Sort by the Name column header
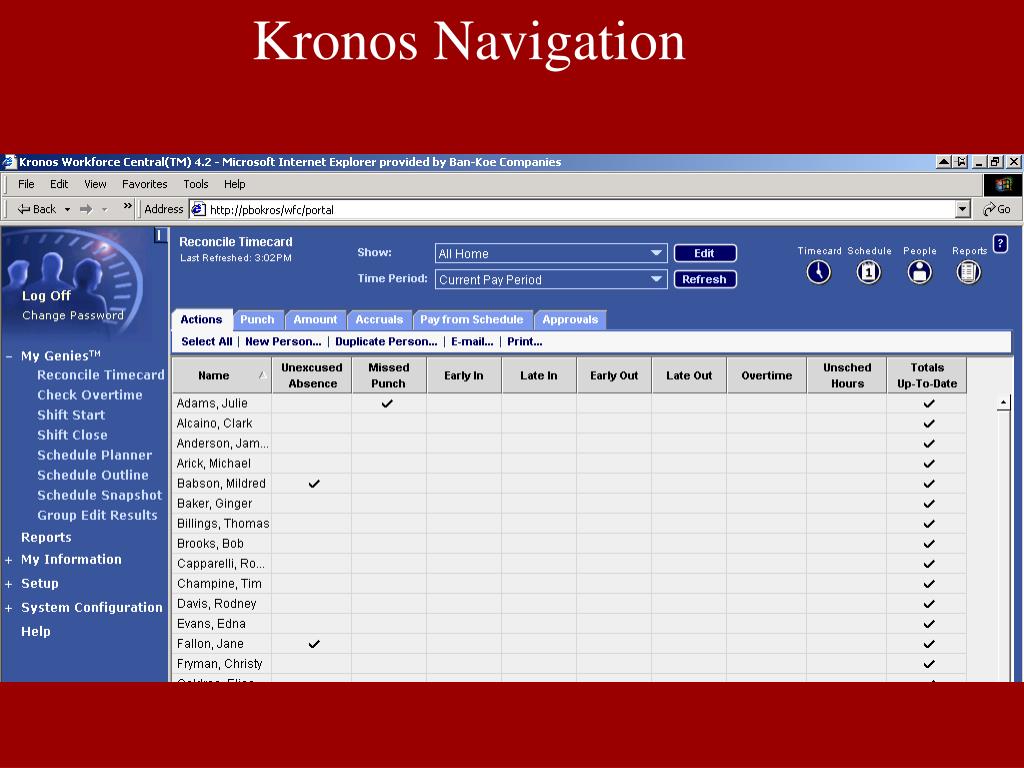 pos(221,376)
